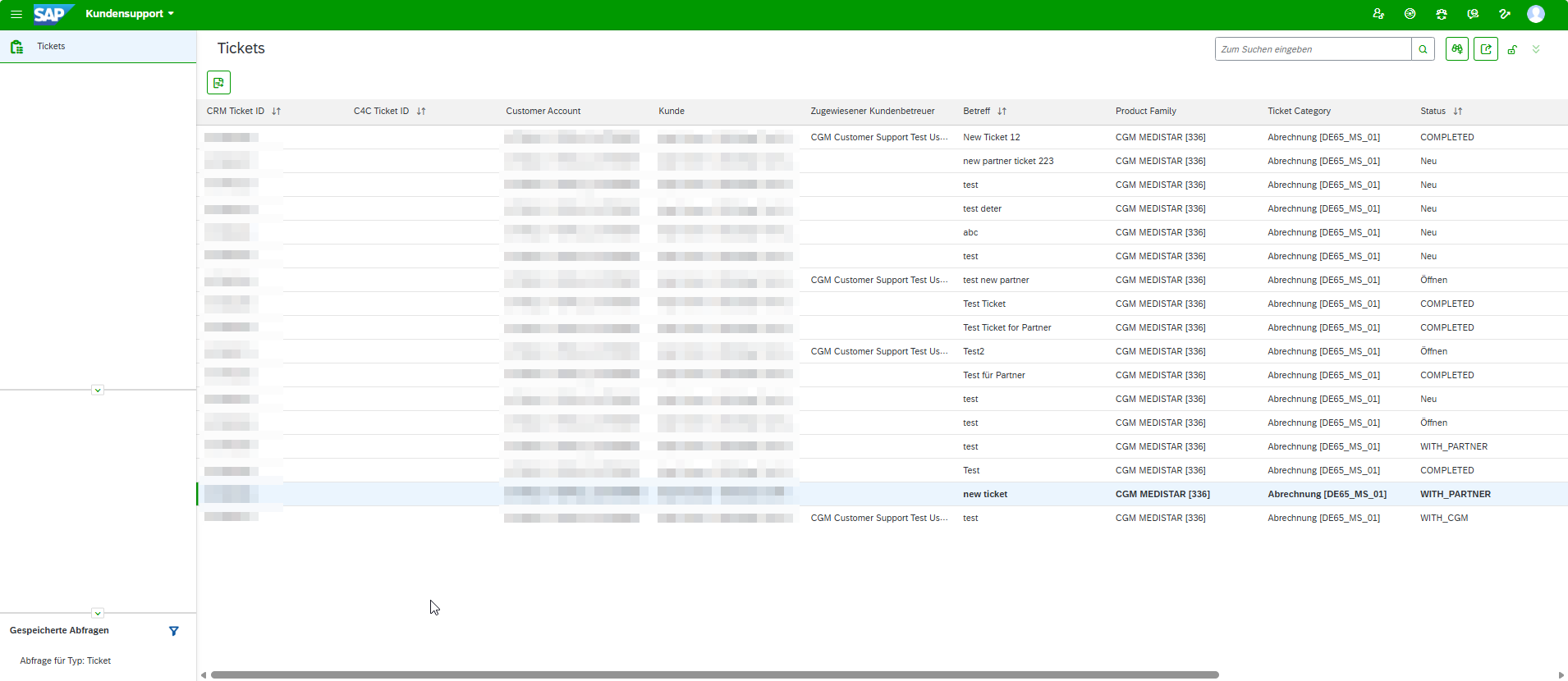Screen dimensions: 1568x681
Task: Open the chat feedback icon in header
Action: pyautogui.click(x=1473, y=14)
